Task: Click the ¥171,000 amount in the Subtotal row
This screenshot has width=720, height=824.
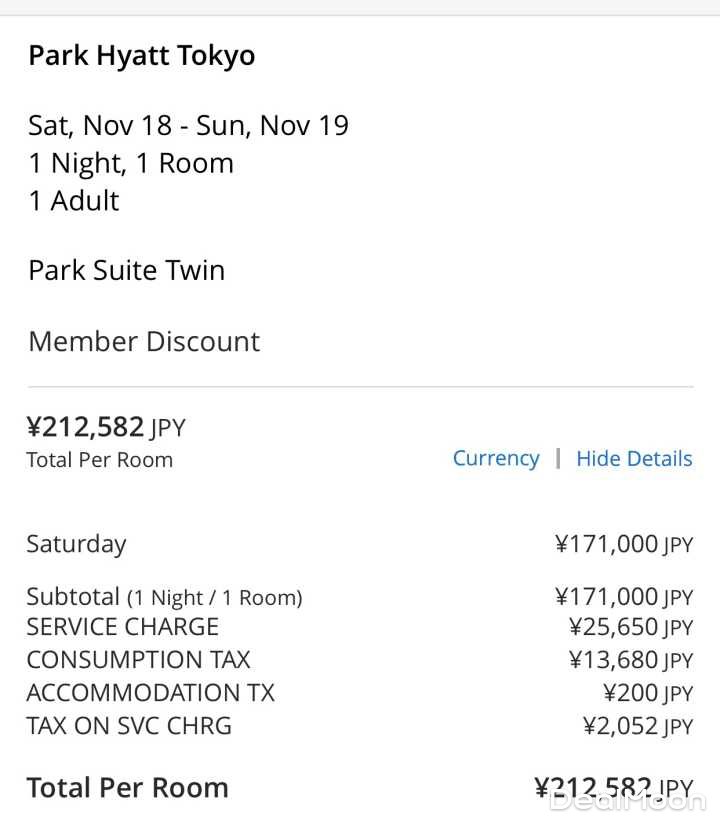Action: pyautogui.click(x=623, y=597)
